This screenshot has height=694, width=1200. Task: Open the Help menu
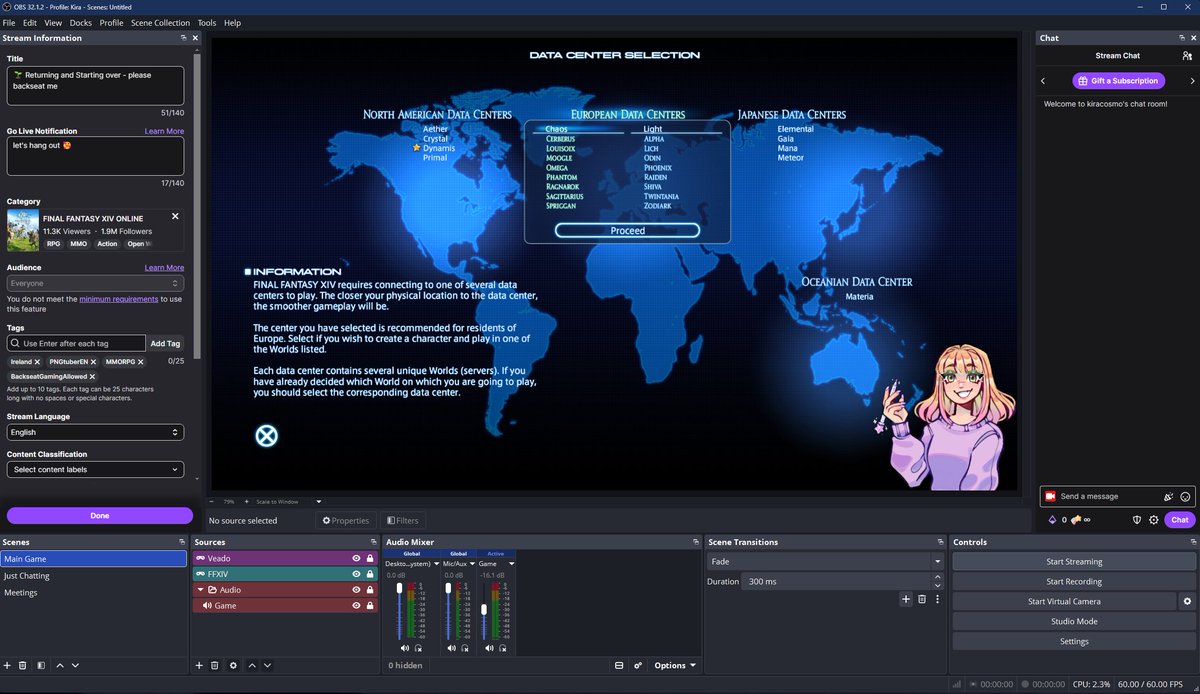tap(233, 22)
